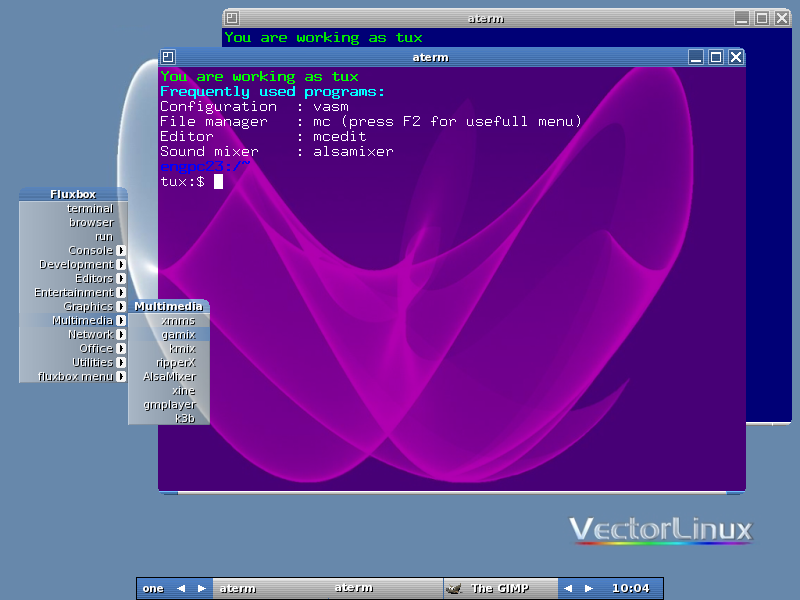Minimize the front aterm window
Image resolution: width=800 pixels, height=600 pixels.
click(x=696, y=57)
